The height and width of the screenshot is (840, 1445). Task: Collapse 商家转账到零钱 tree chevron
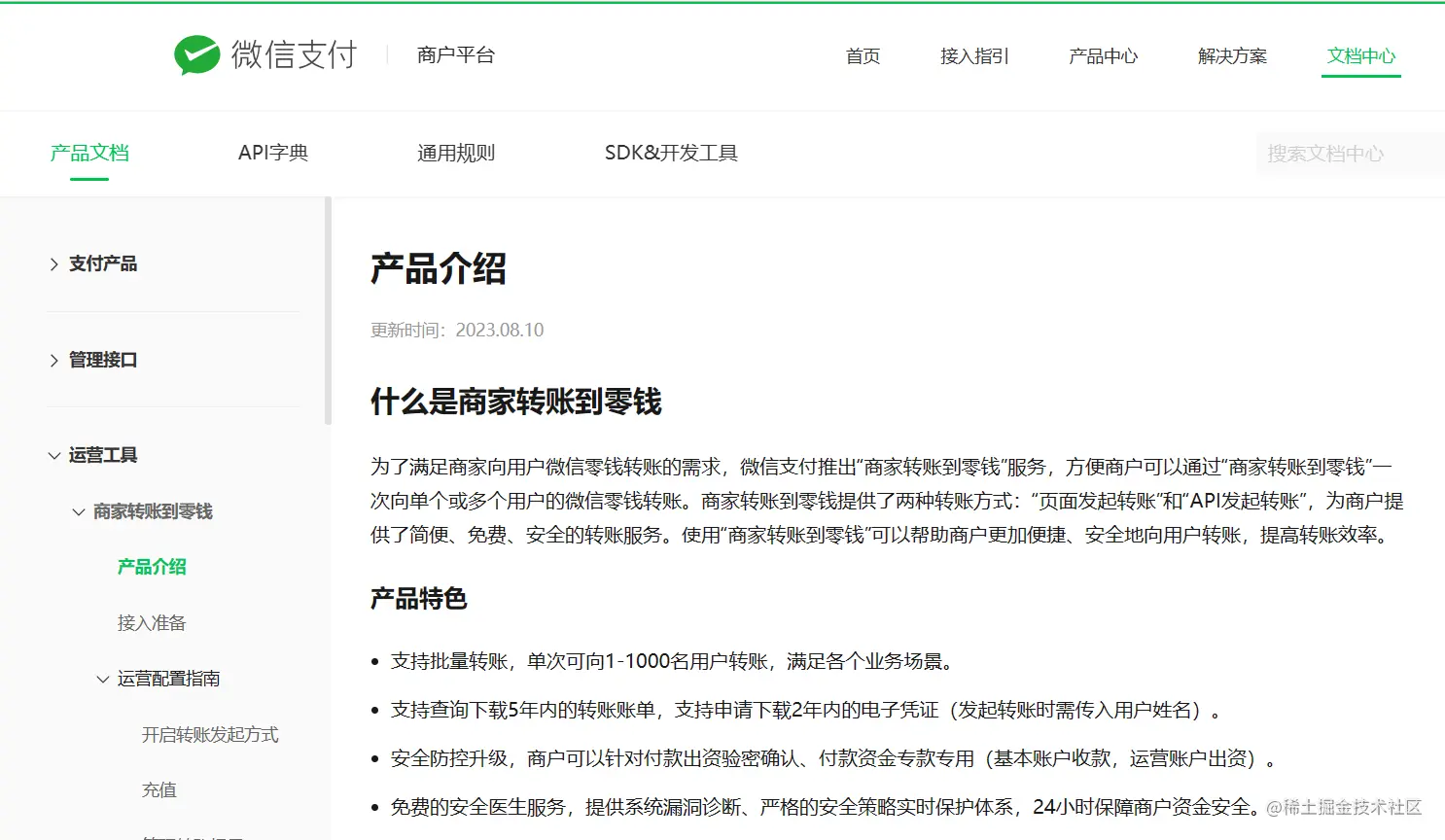79,511
